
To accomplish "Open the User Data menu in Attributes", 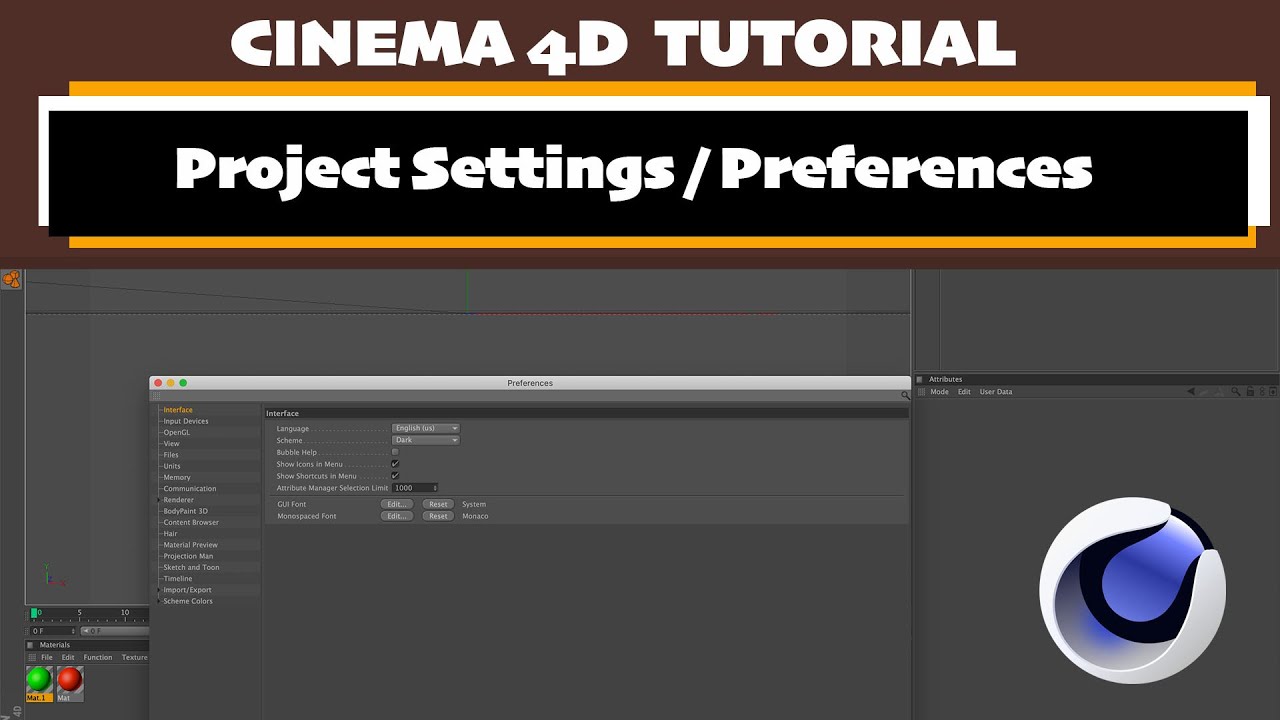I will (x=996, y=392).
